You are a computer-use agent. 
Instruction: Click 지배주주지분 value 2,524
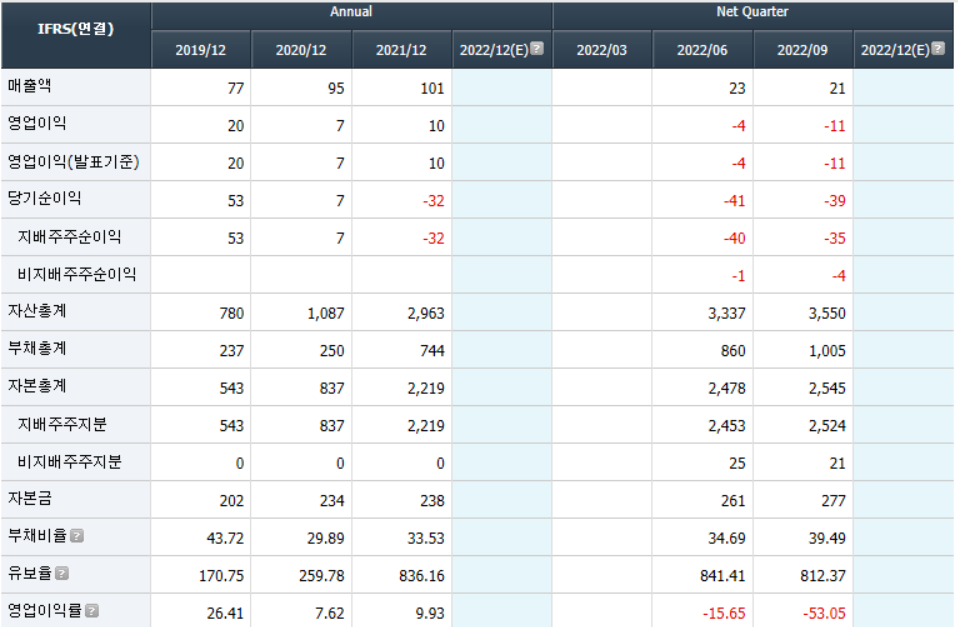(x=827, y=426)
